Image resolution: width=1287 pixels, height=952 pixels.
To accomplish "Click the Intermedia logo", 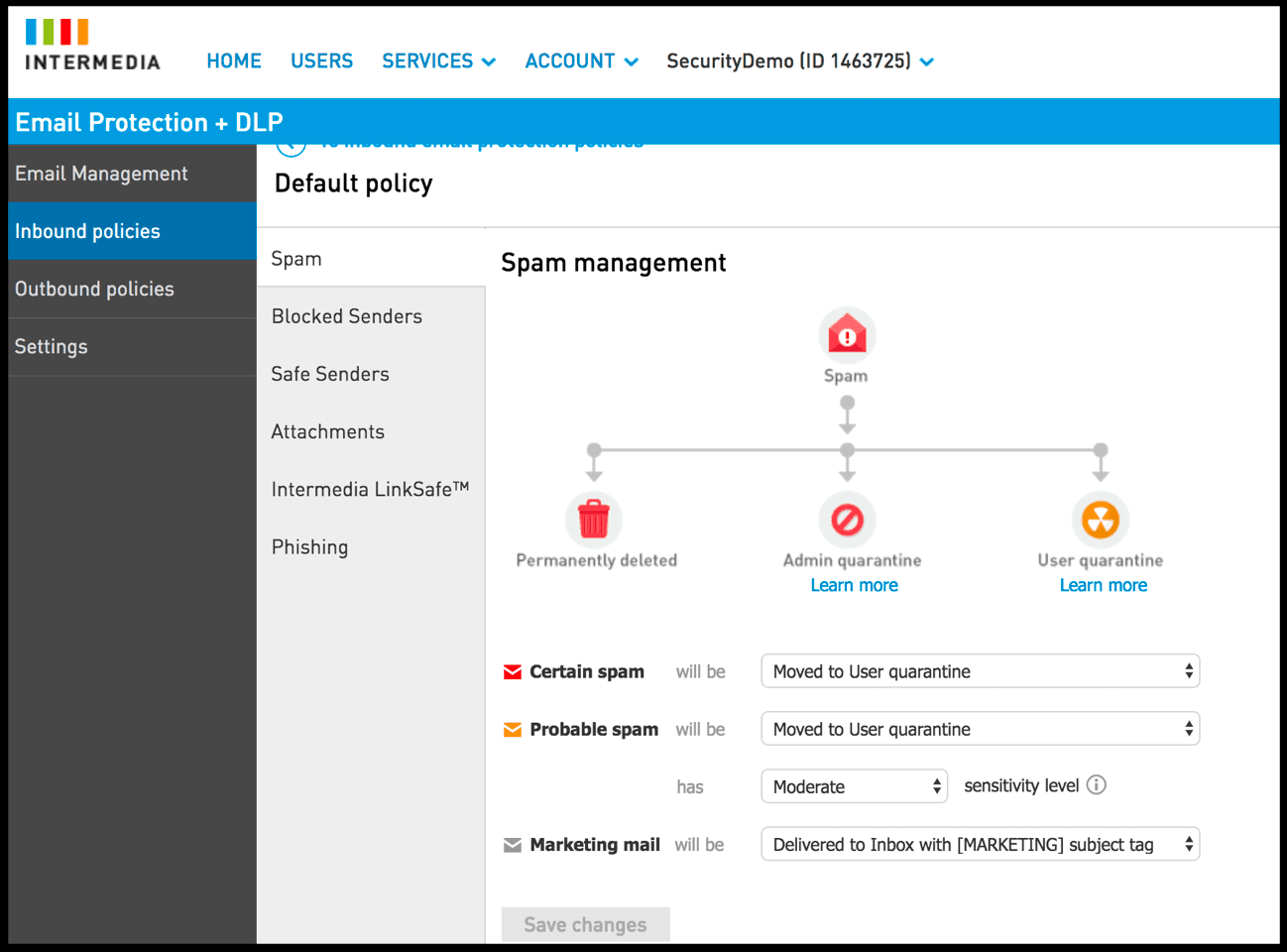I will 91,46.
